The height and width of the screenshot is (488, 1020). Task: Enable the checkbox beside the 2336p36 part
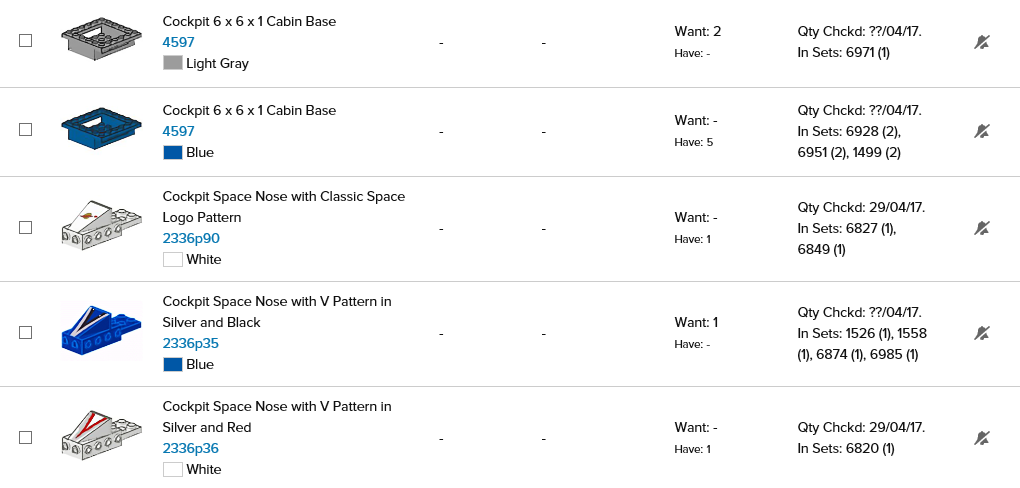pyautogui.click(x=26, y=438)
